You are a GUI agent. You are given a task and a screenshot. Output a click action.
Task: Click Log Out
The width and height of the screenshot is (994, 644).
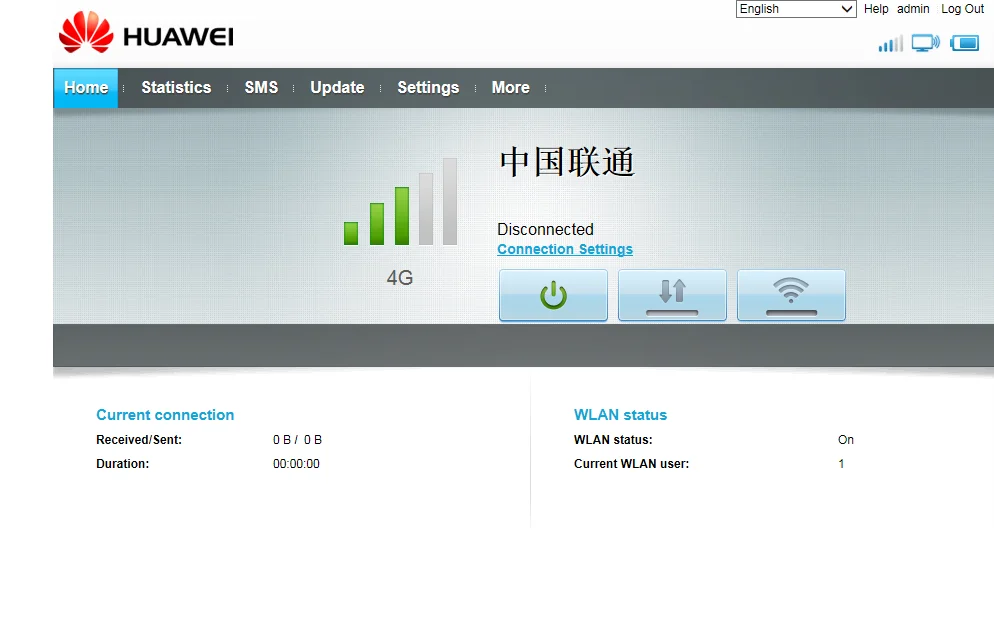pos(962,9)
